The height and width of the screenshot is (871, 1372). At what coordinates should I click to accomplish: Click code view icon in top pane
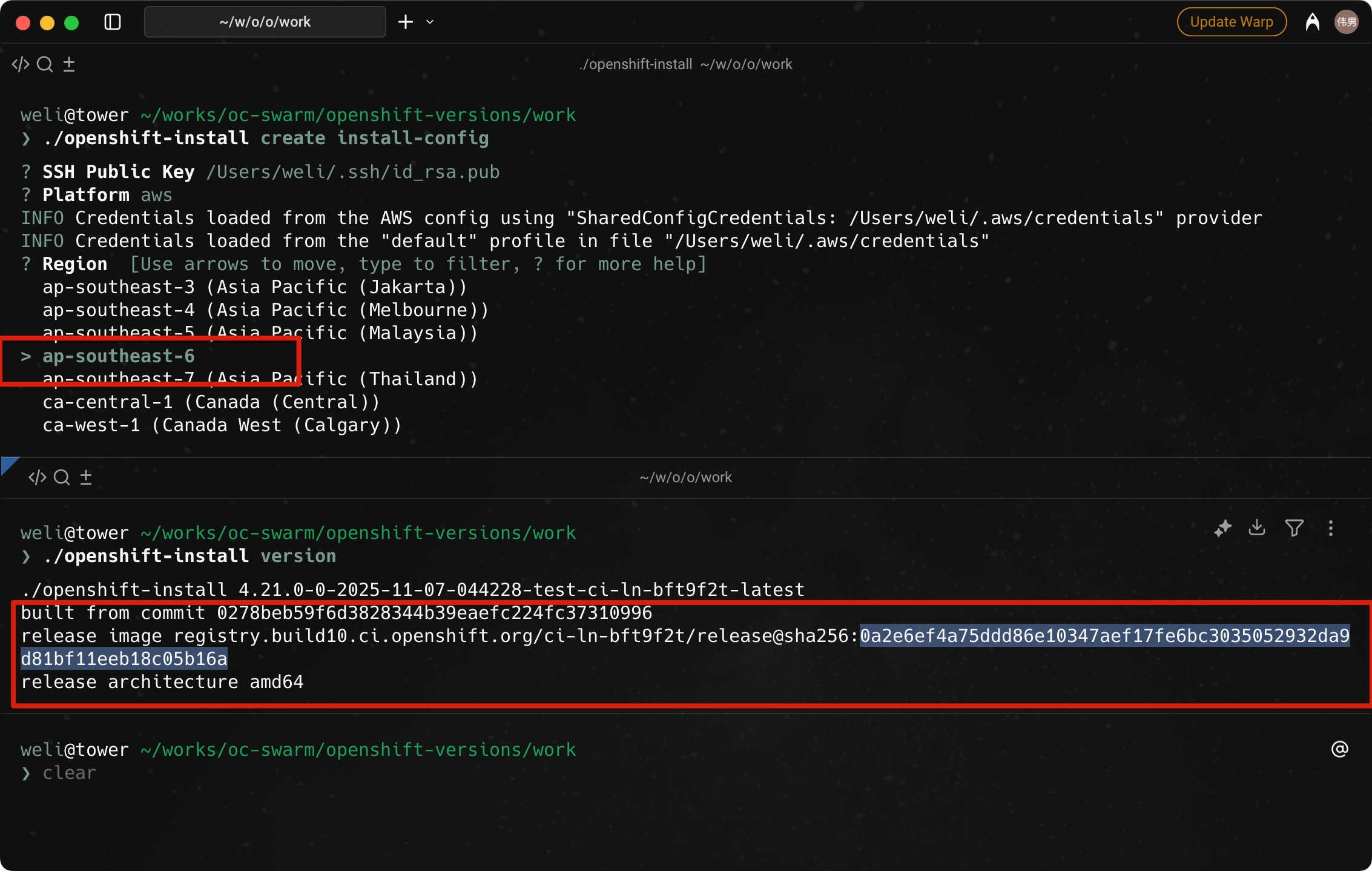click(21, 64)
